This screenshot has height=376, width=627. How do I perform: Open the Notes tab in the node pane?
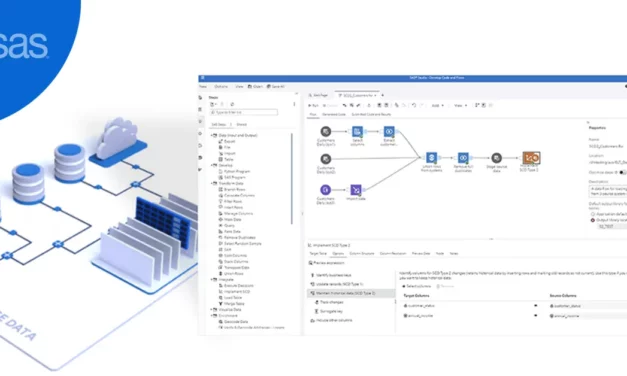click(454, 254)
